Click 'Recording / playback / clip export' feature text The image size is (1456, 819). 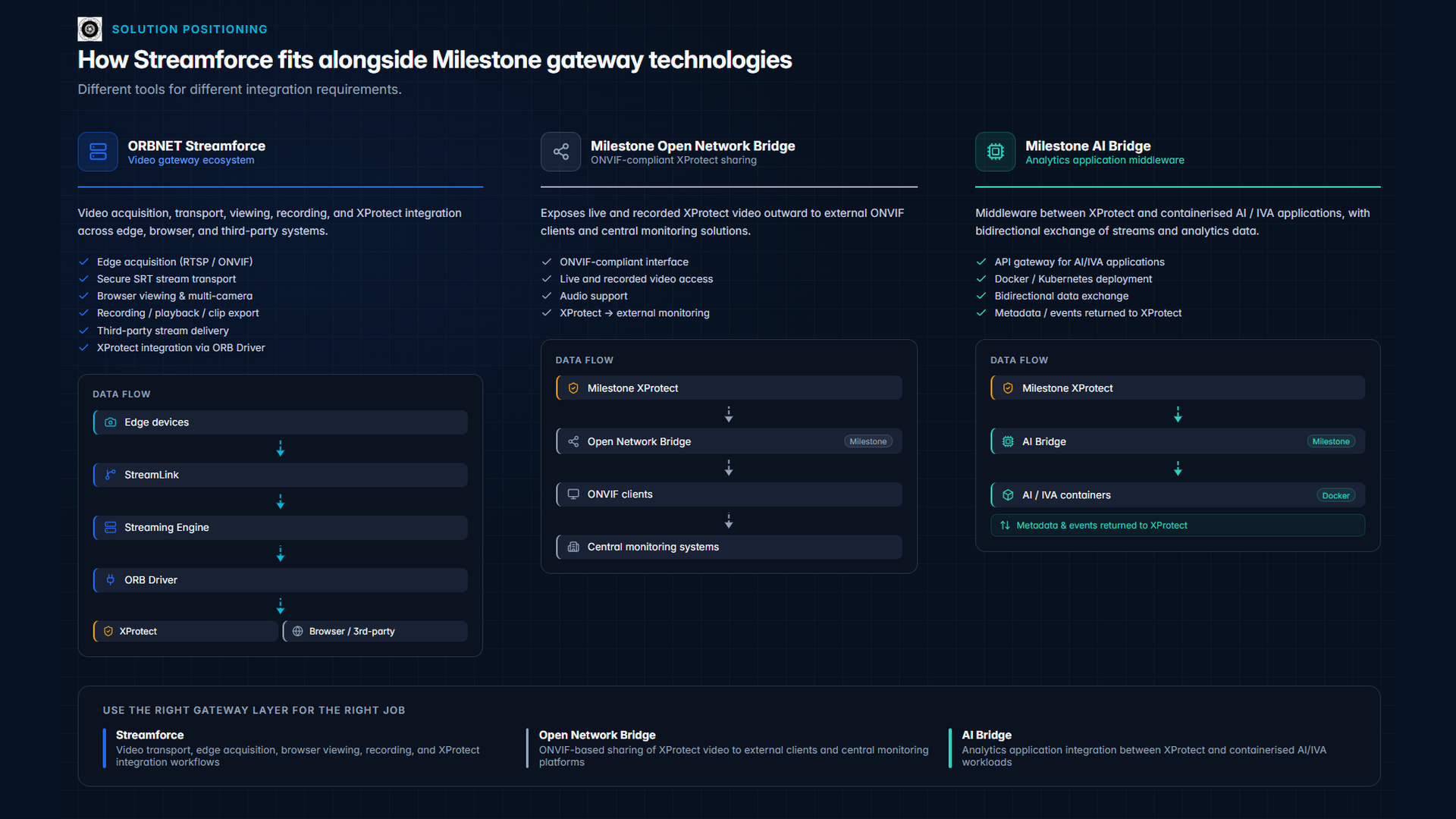(177, 313)
